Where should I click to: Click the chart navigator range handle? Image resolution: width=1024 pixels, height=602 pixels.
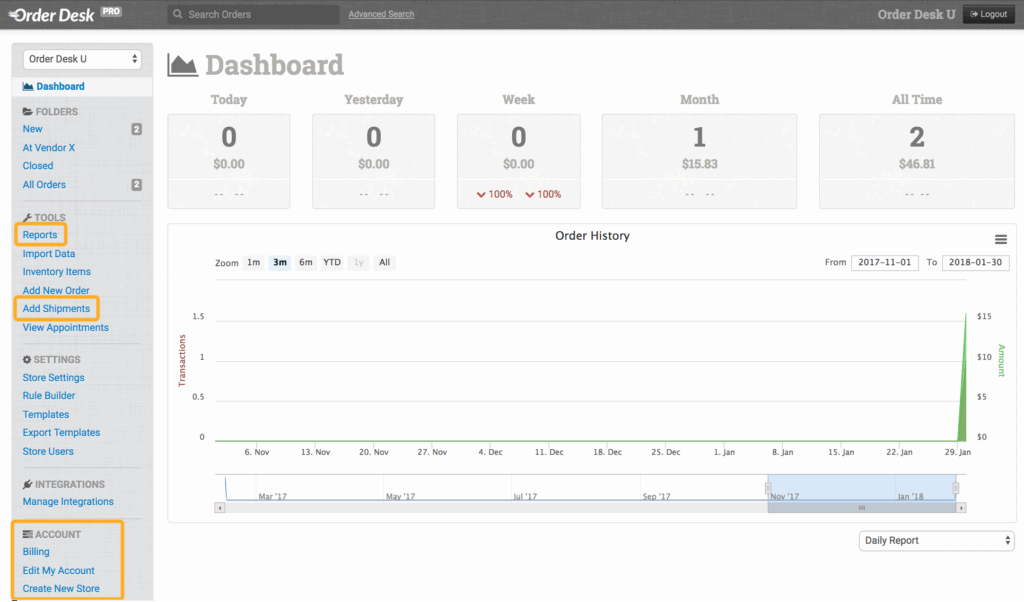pos(768,488)
